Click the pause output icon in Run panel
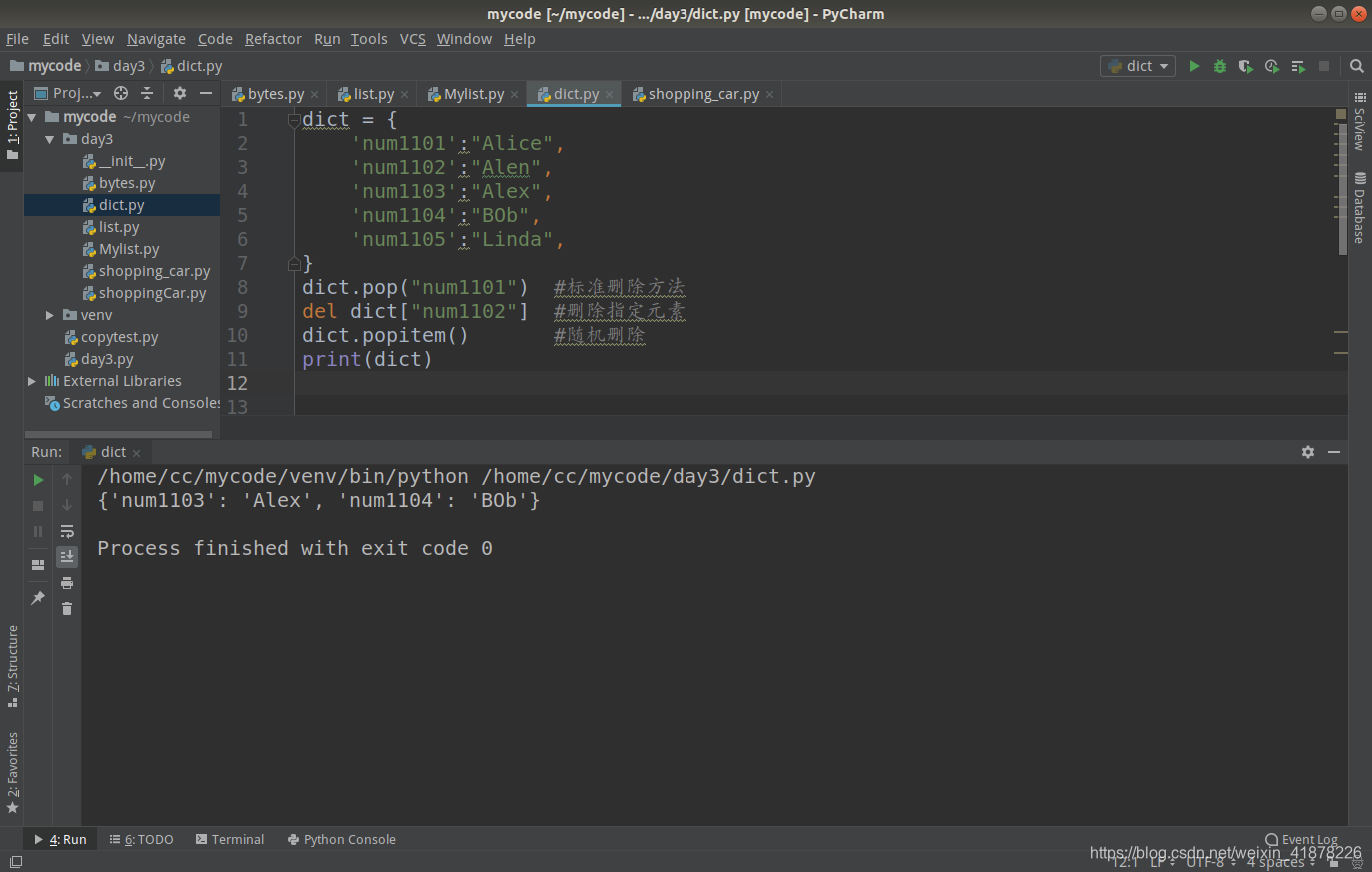The width and height of the screenshot is (1372, 872). coord(38,532)
